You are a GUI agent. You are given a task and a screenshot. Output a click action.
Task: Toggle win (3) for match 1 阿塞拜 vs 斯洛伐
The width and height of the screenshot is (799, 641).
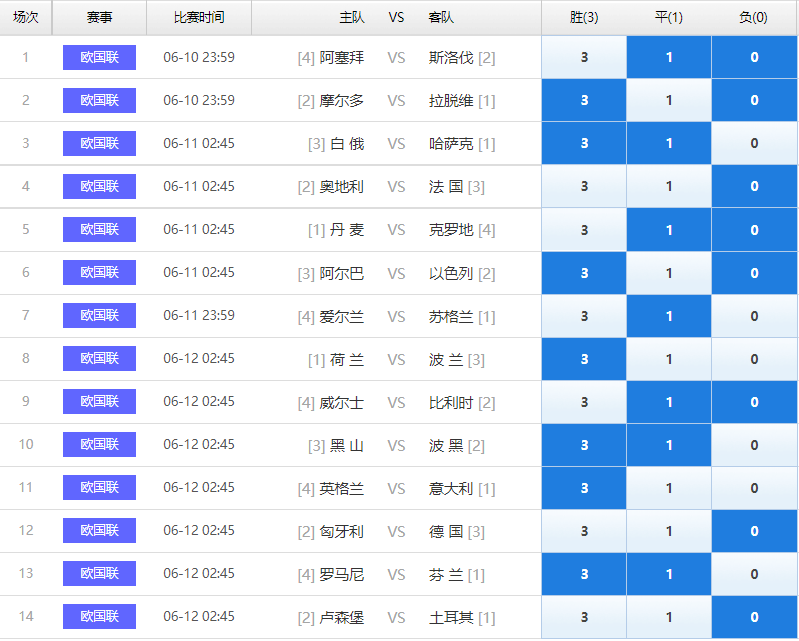click(584, 57)
